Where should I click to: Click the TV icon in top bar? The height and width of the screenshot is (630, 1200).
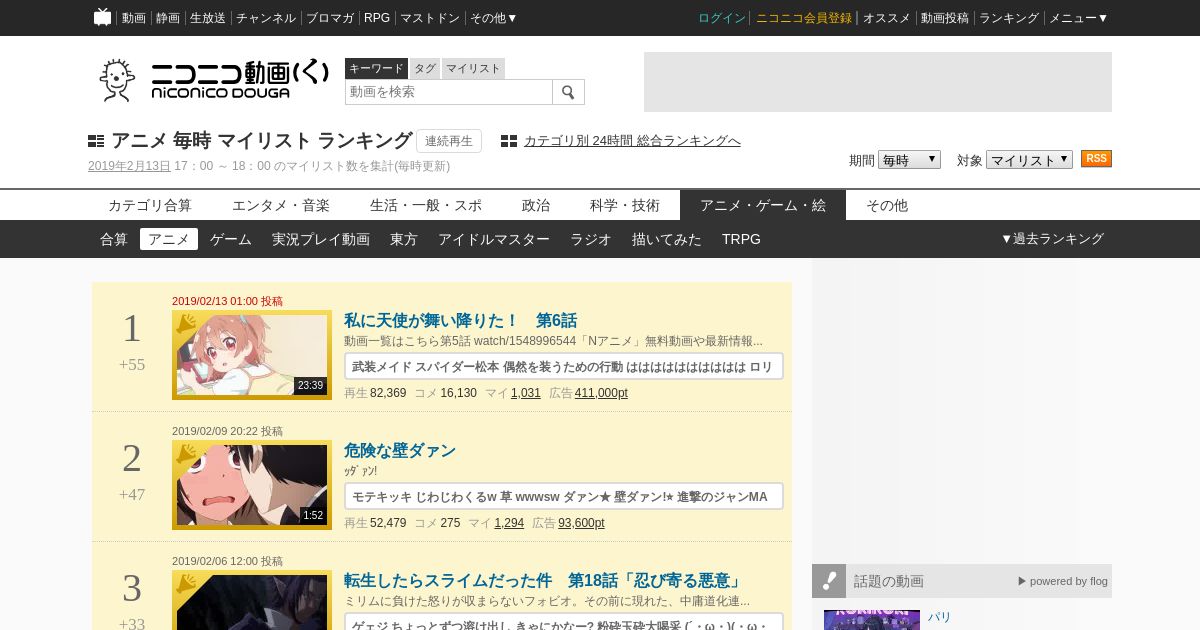[102, 17]
